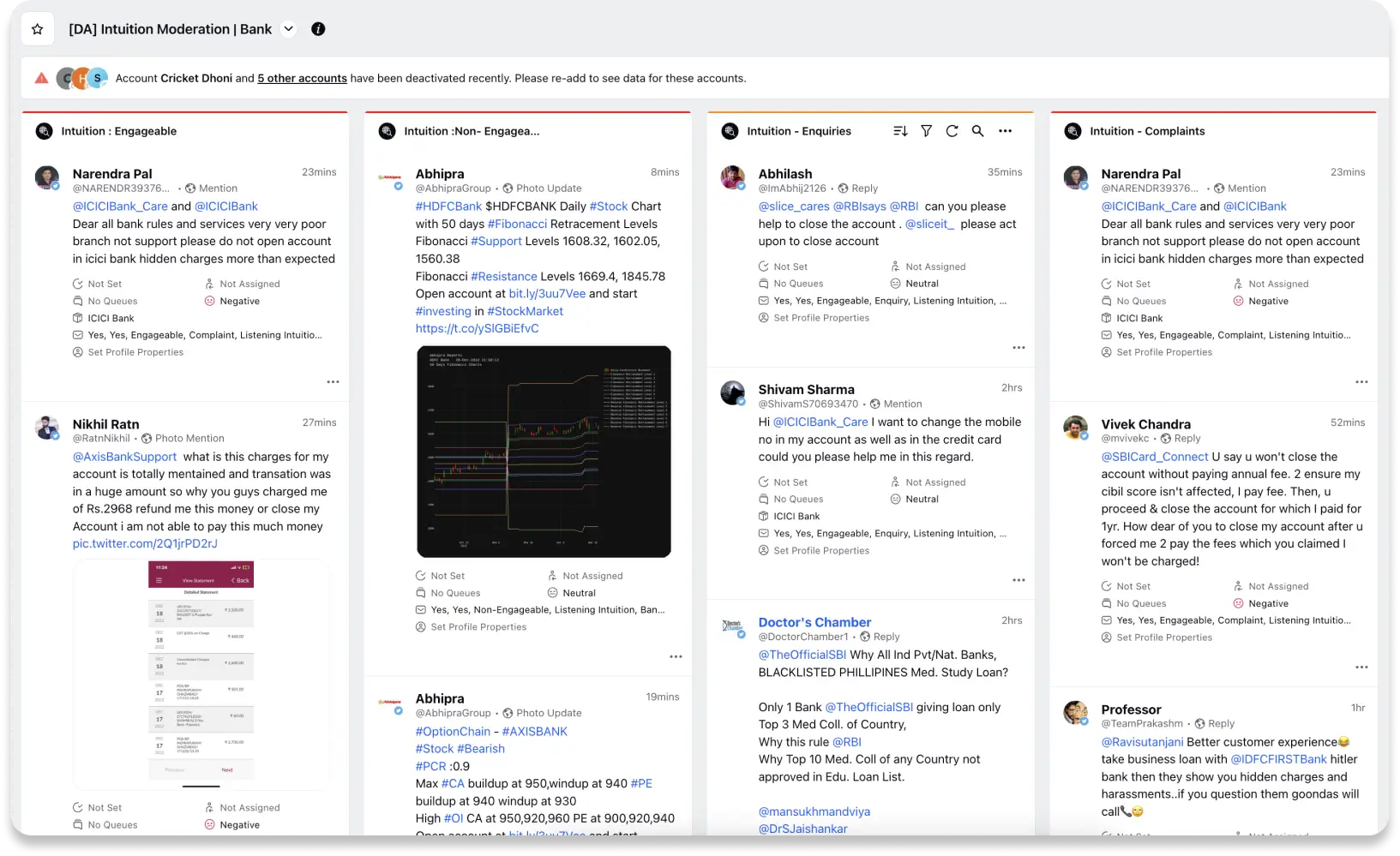Search within the Intuition - Enquiries column
The height and width of the screenshot is (856, 1400).
click(977, 131)
